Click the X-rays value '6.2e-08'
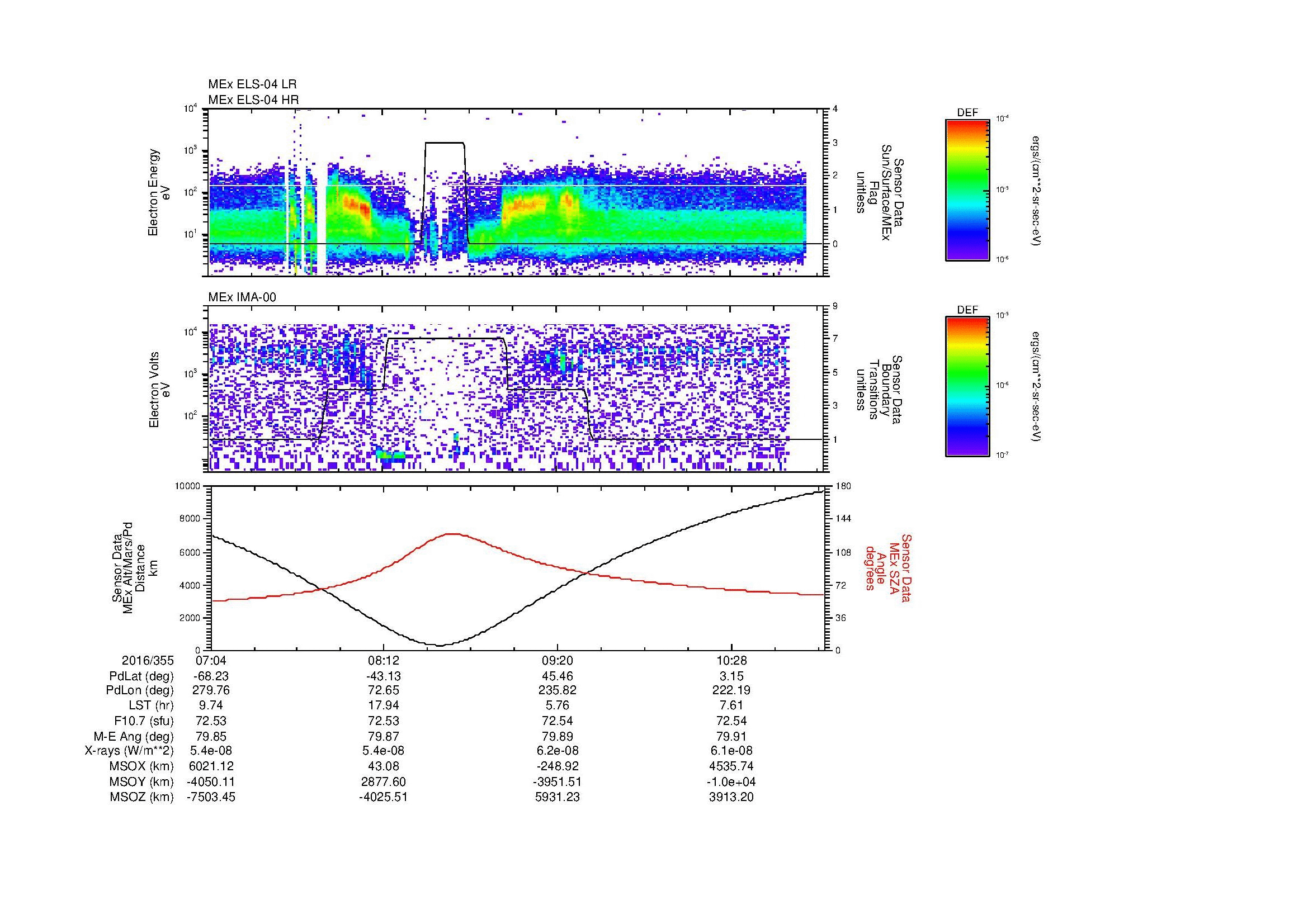 click(x=558, y=751)
